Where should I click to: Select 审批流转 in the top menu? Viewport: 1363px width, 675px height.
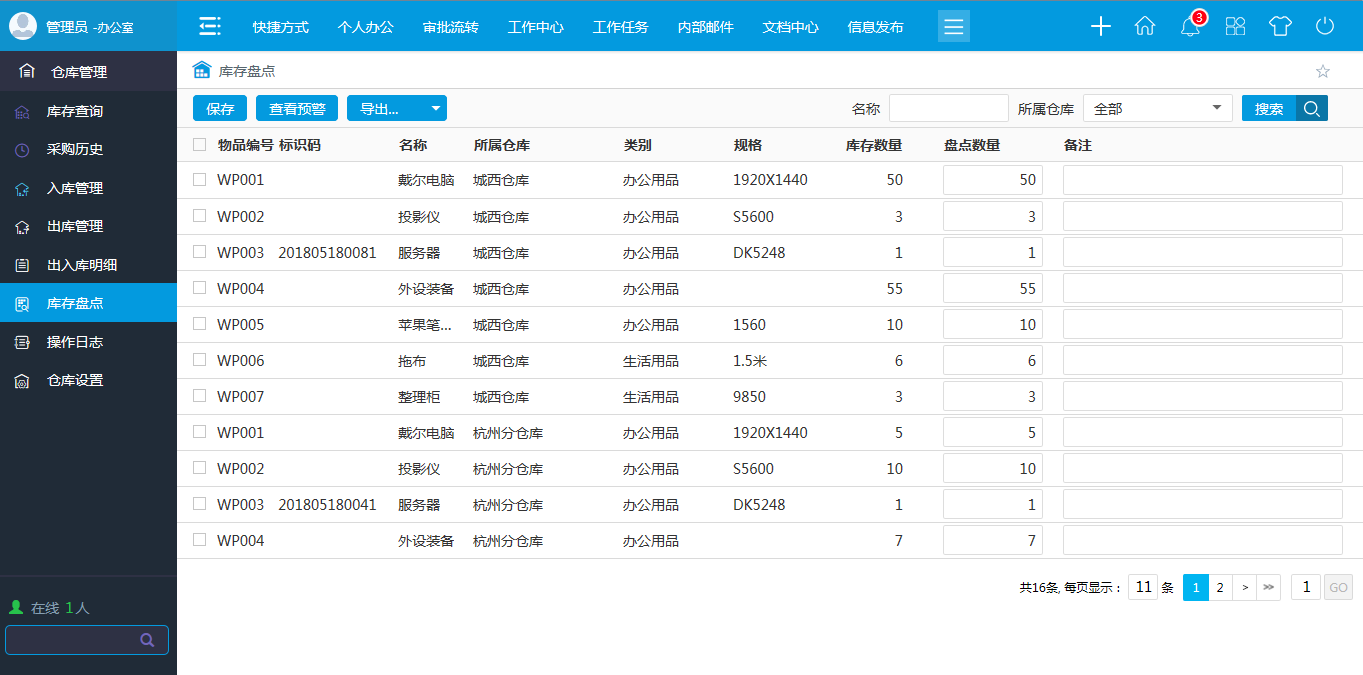pos(450,27)
